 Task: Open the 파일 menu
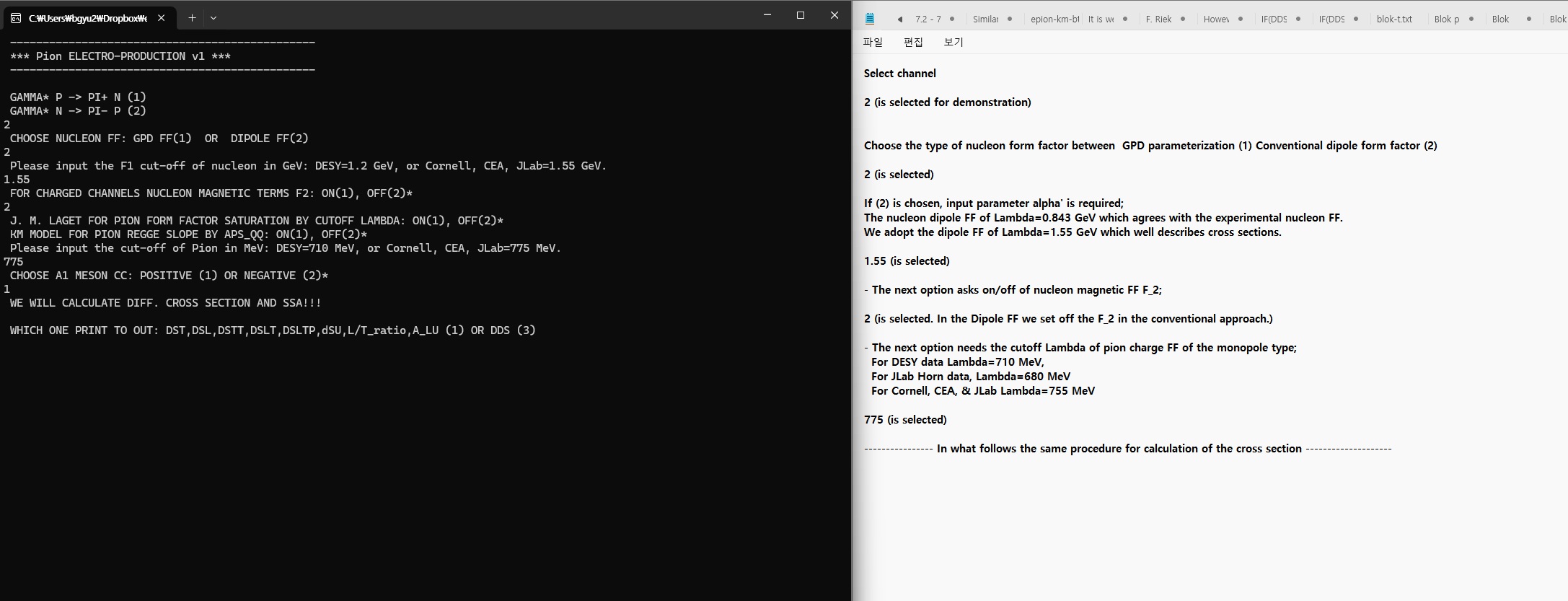(x=873, y=42)
